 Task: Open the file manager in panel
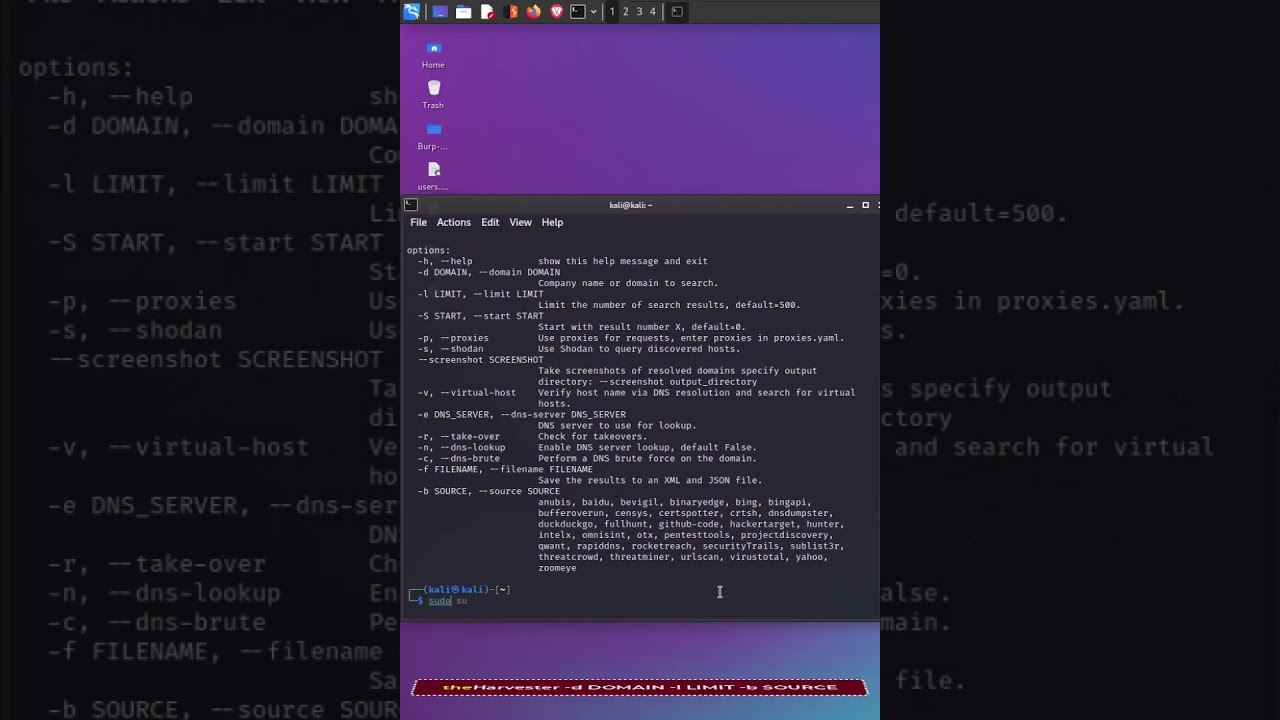tap(463, 11)
